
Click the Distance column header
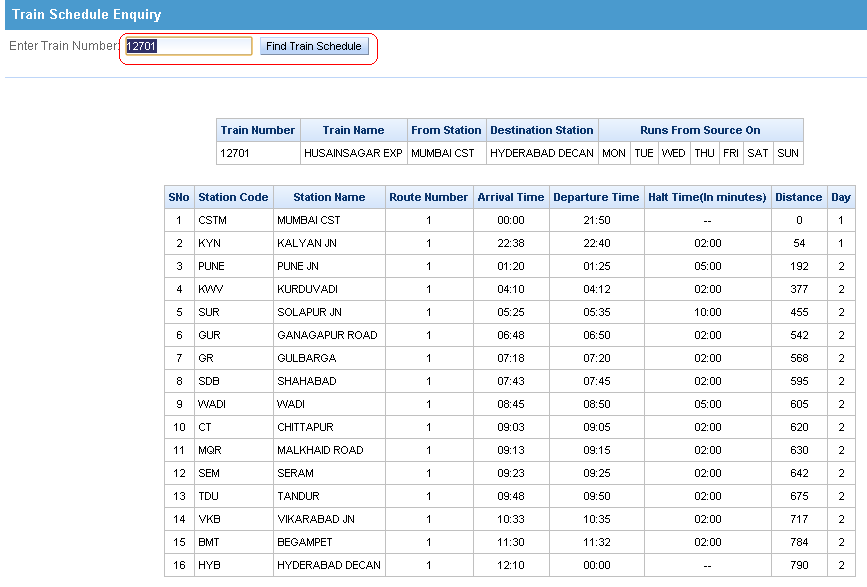point(798,197)
